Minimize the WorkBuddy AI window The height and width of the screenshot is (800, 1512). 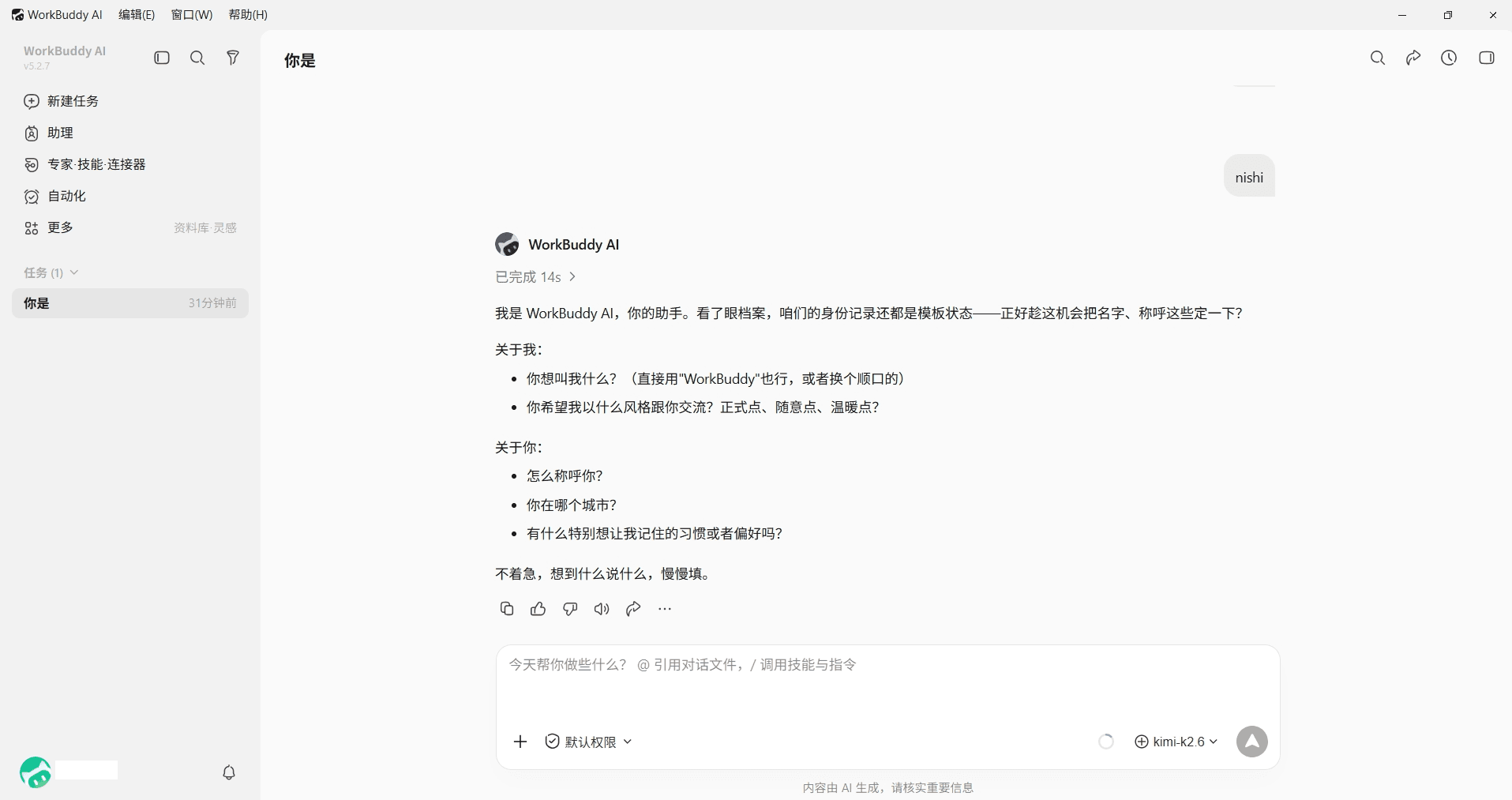point(1402,15)
